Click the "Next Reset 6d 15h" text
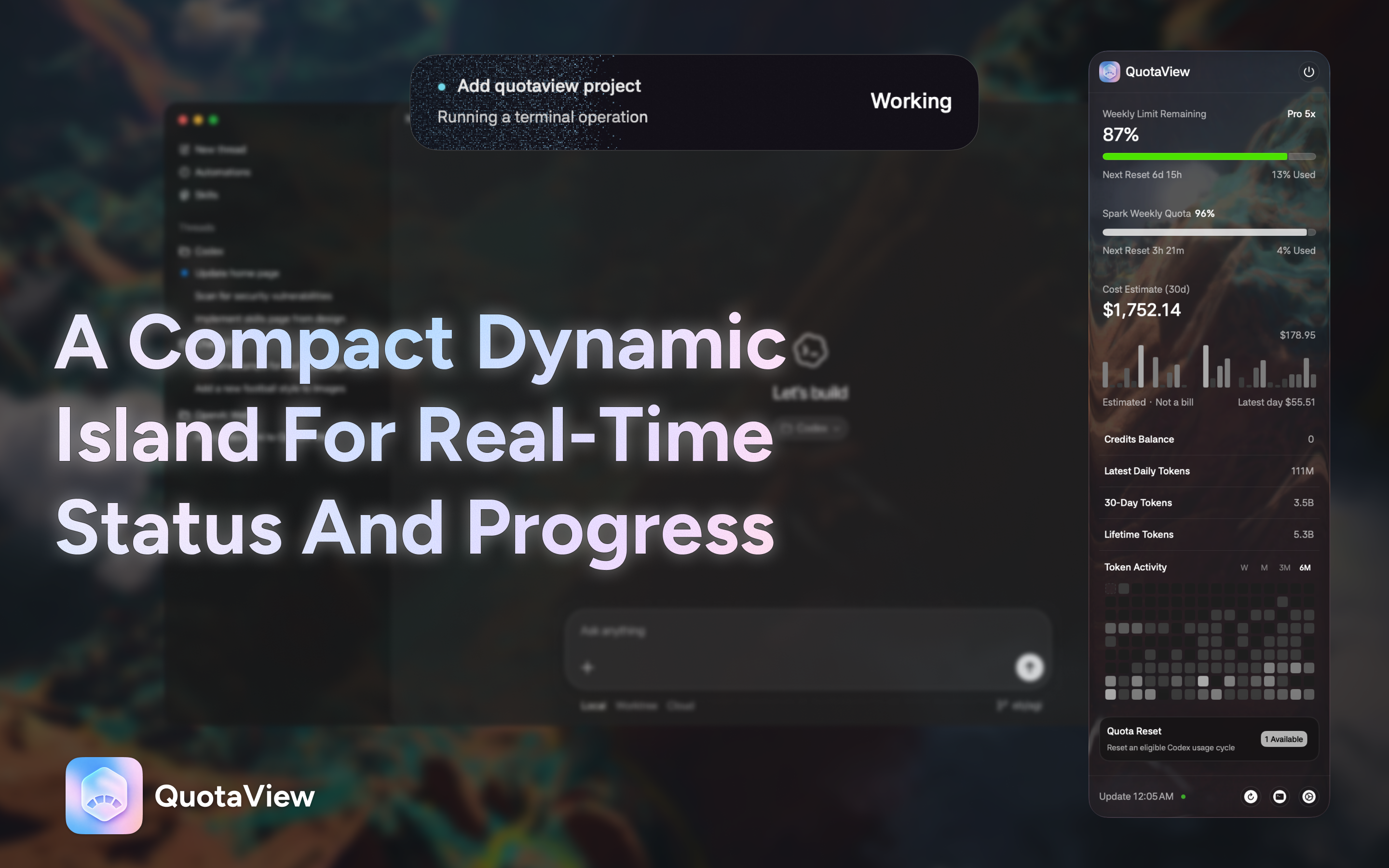The image size is (1389, 868). click(1142, 175)
